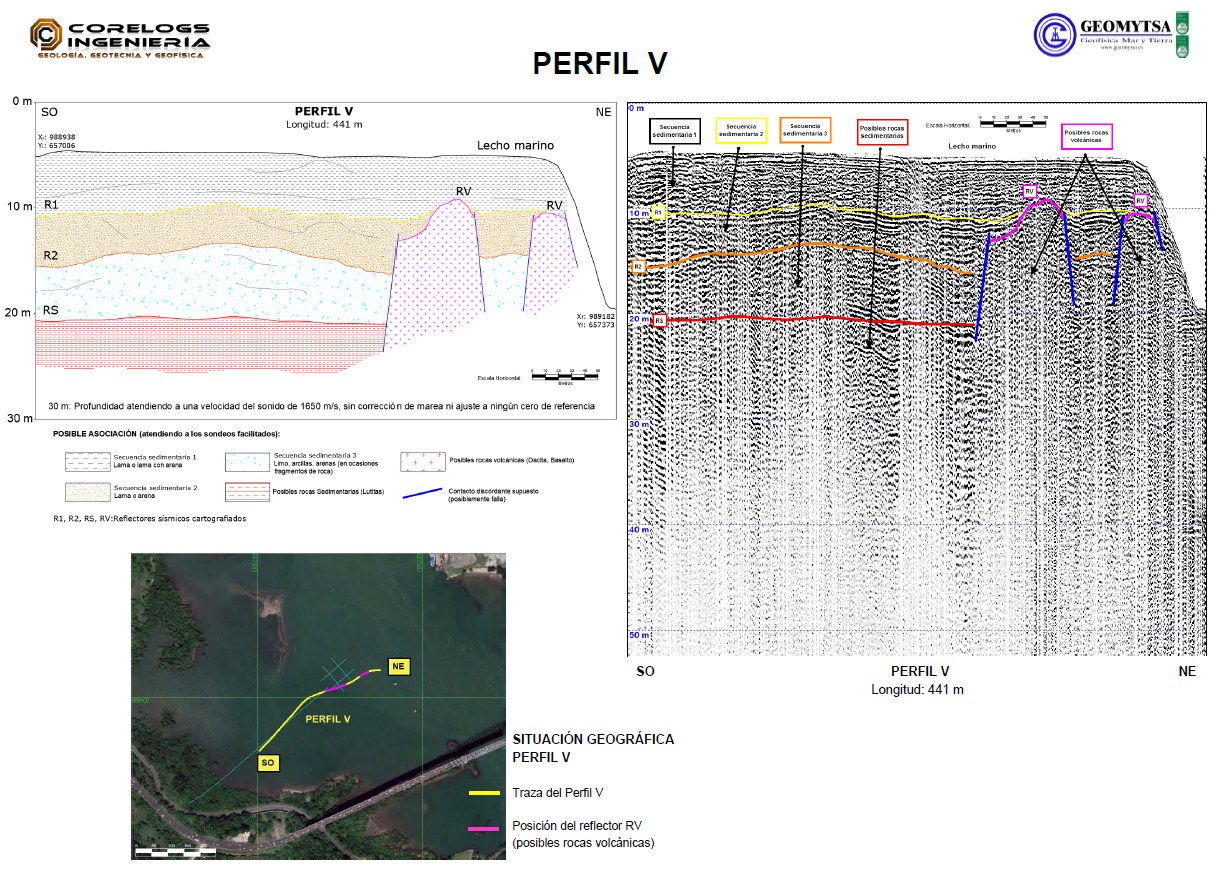Click the main PERFIL V page title
1222x883 pixels.
[x=600, y=64]
